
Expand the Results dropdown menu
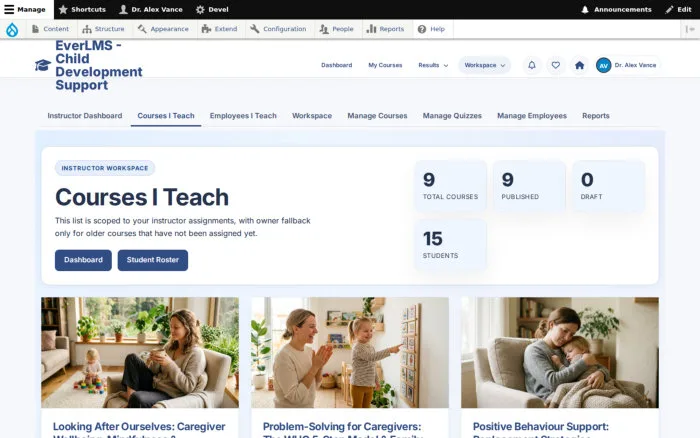[433, 65]
